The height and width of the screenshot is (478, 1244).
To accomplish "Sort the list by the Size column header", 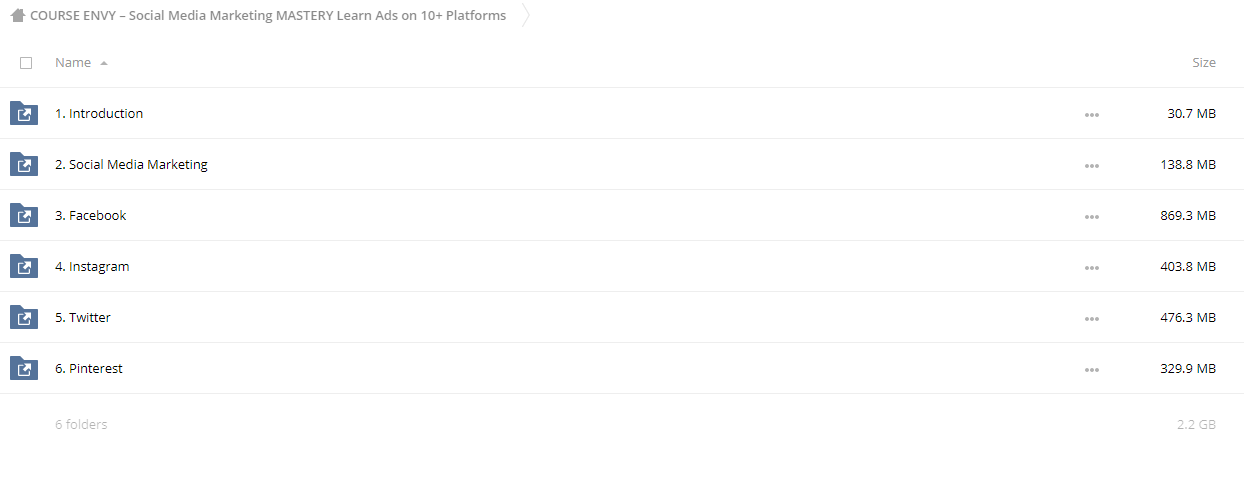I will tap(1204, 62).
